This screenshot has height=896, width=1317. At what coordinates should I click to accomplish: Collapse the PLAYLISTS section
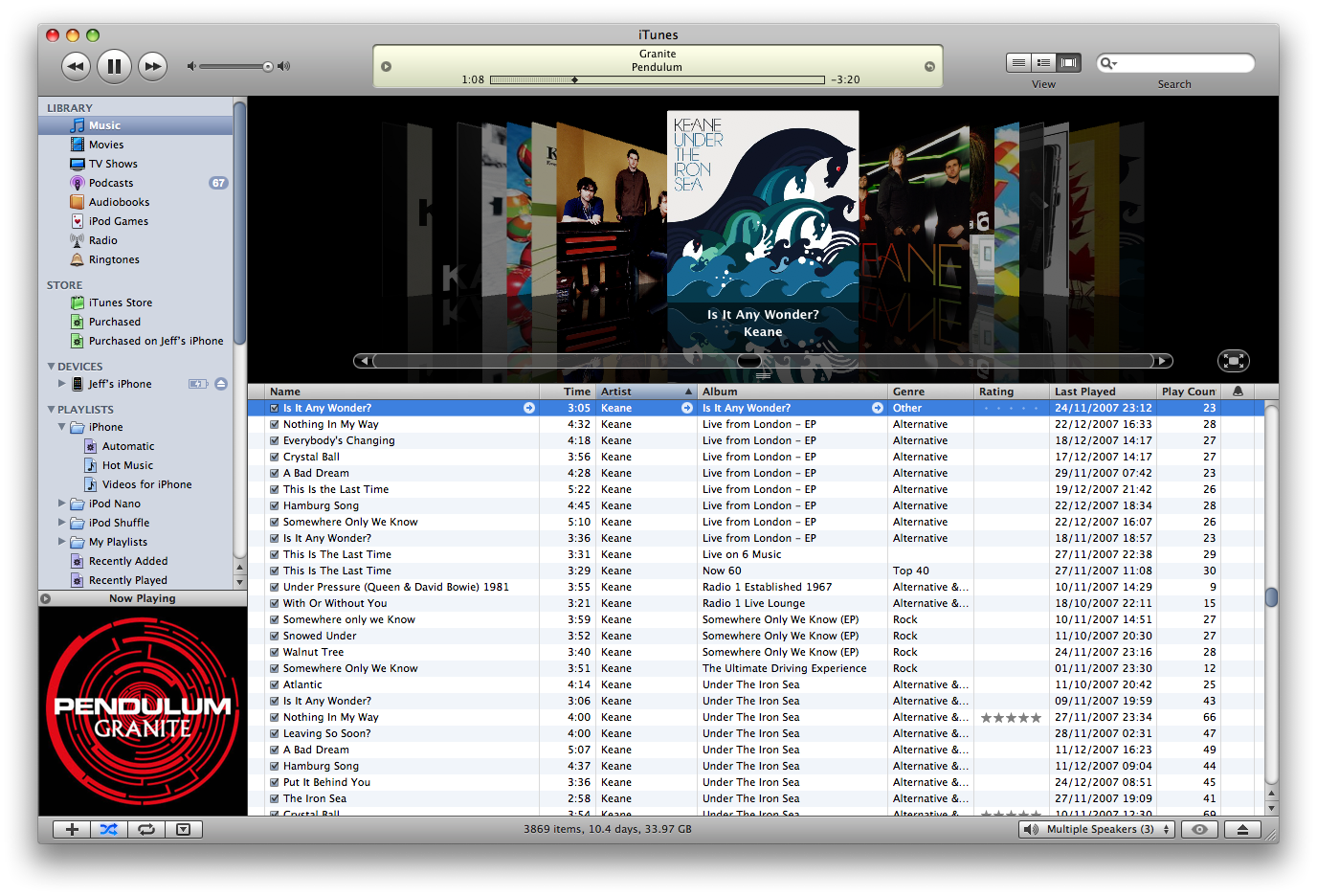pyautogui.click(x=51, y=410)
